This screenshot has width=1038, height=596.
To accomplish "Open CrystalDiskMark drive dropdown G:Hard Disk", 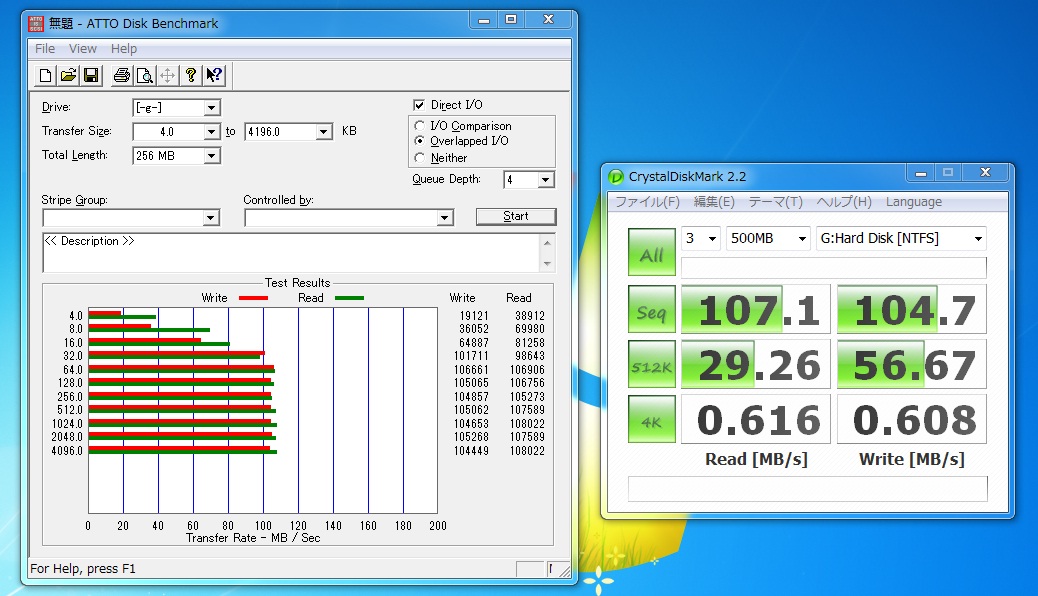I will 901,238.
